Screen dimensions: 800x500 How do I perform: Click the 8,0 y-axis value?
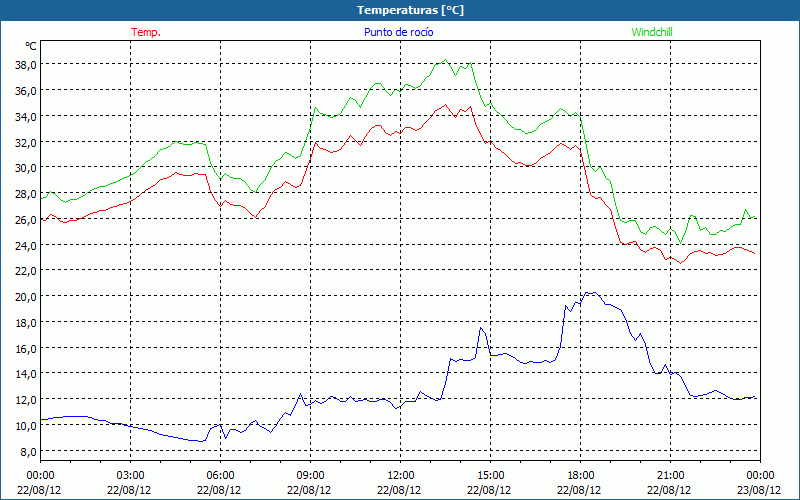pyautogui.click(x=28, y=451)
